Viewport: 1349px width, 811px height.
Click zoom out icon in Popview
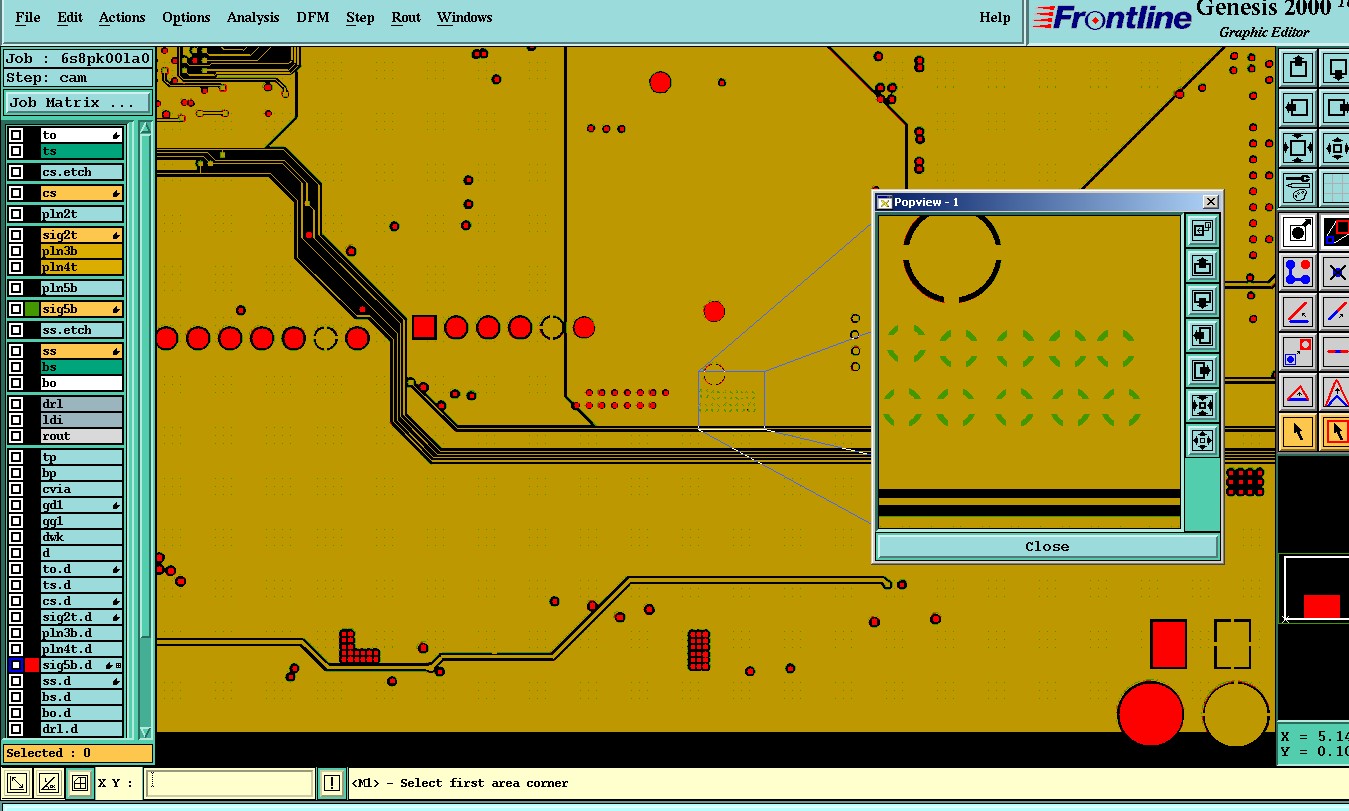(1202, 440)
